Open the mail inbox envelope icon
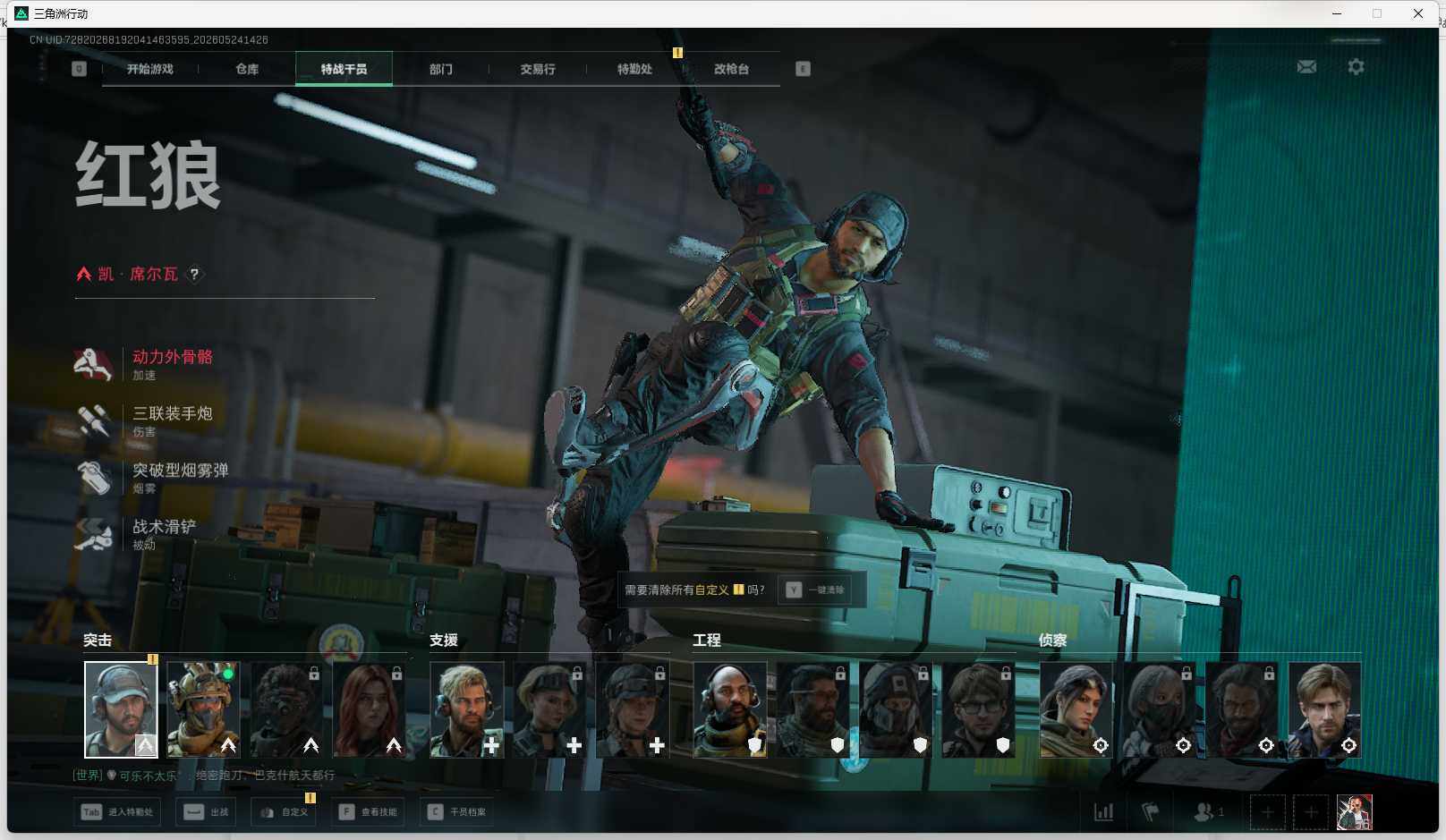The image size is (1446, 840). pyautogui.click(x=1306, y=67)
